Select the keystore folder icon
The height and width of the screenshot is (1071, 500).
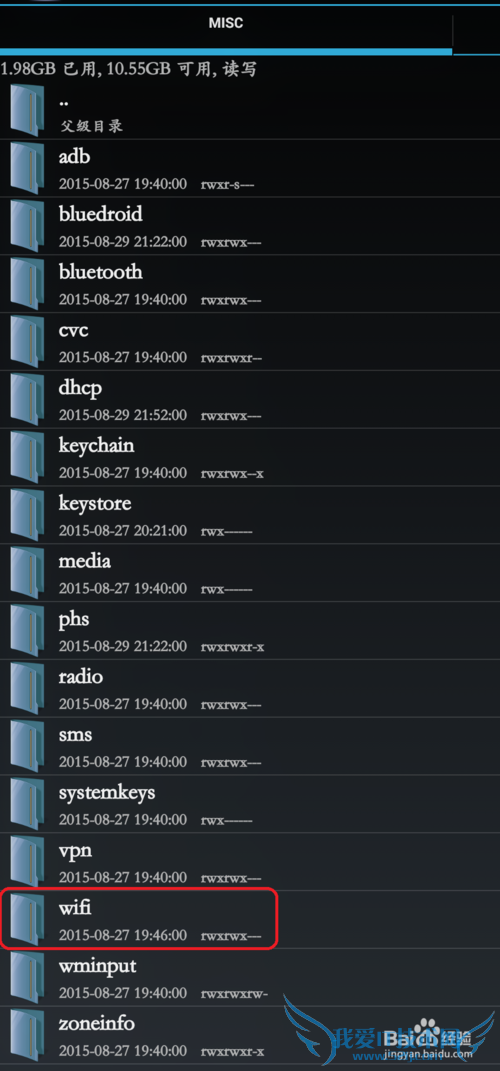[x=28, y=515]
